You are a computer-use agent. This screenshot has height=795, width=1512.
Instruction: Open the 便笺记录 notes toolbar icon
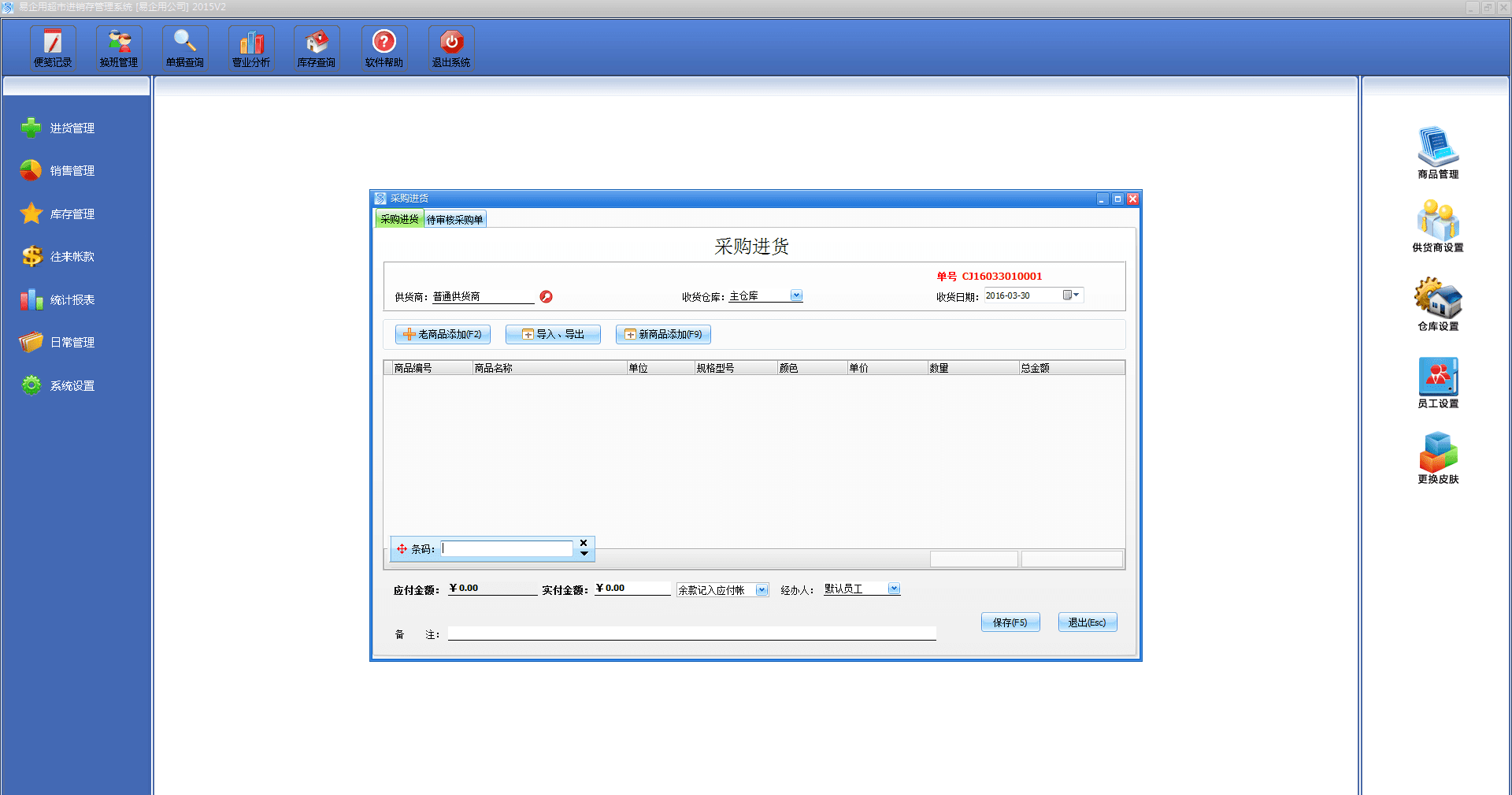coord(53,48)
